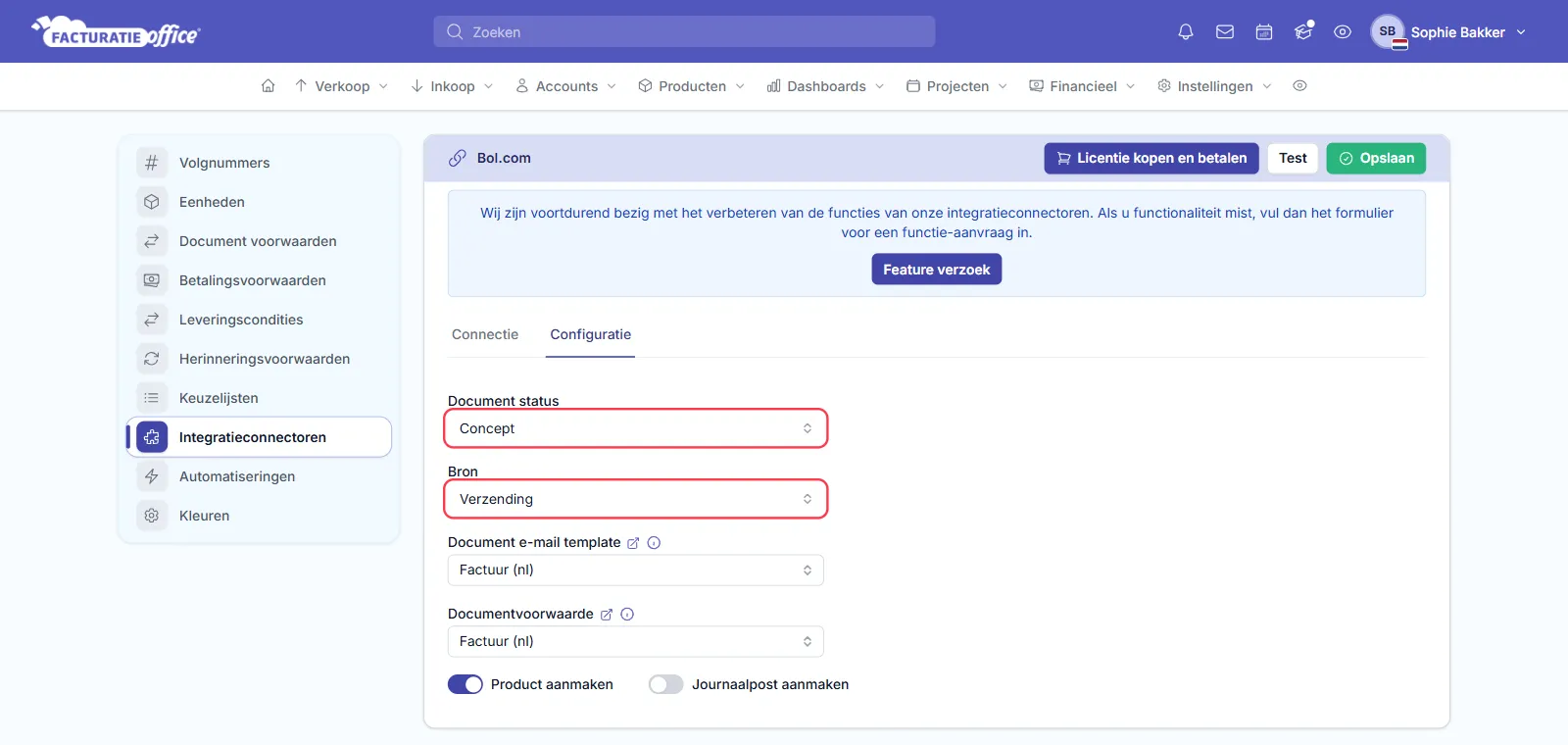Open the notifications bell icon
This screenshot has height=745, width=1568.
click(x=1186, y=32)
